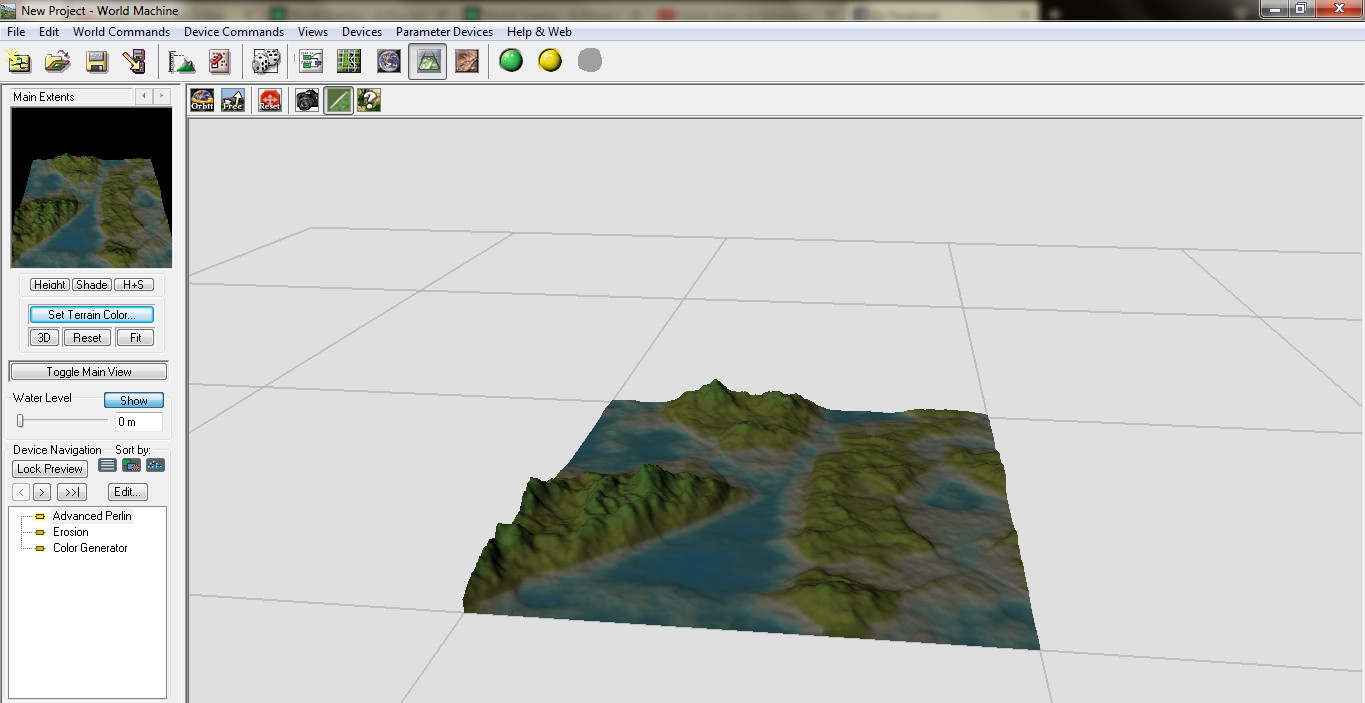
Task: Toggle the Lock Preview button
Action: pyautogui.click(x=50, y=469)
